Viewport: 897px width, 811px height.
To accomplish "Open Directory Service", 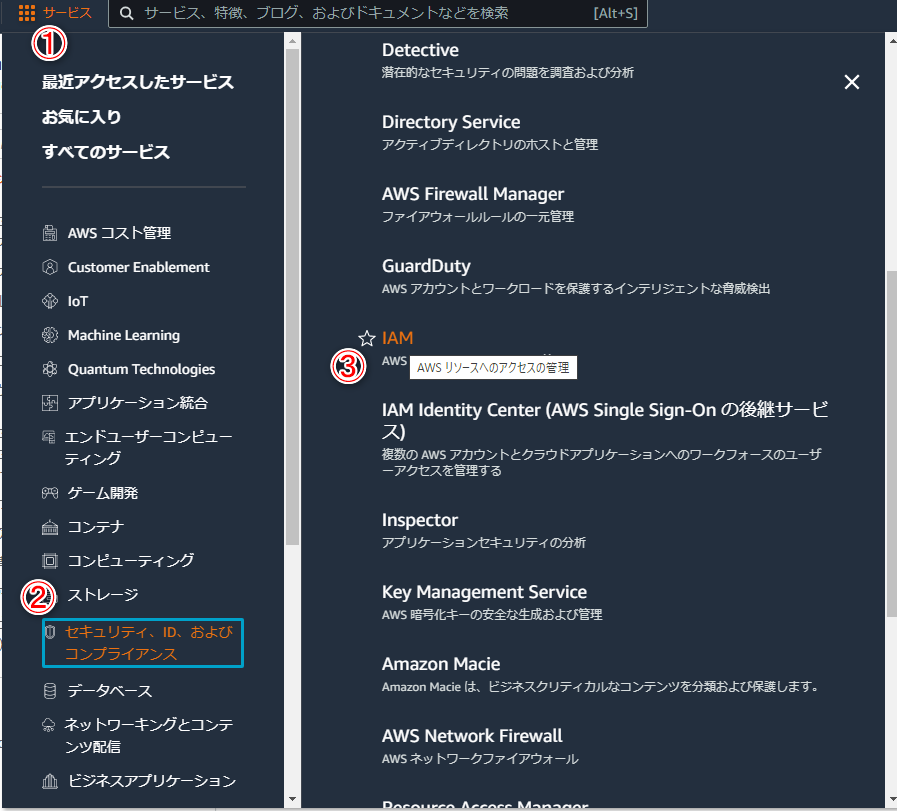I will click(x=451, y=122).
